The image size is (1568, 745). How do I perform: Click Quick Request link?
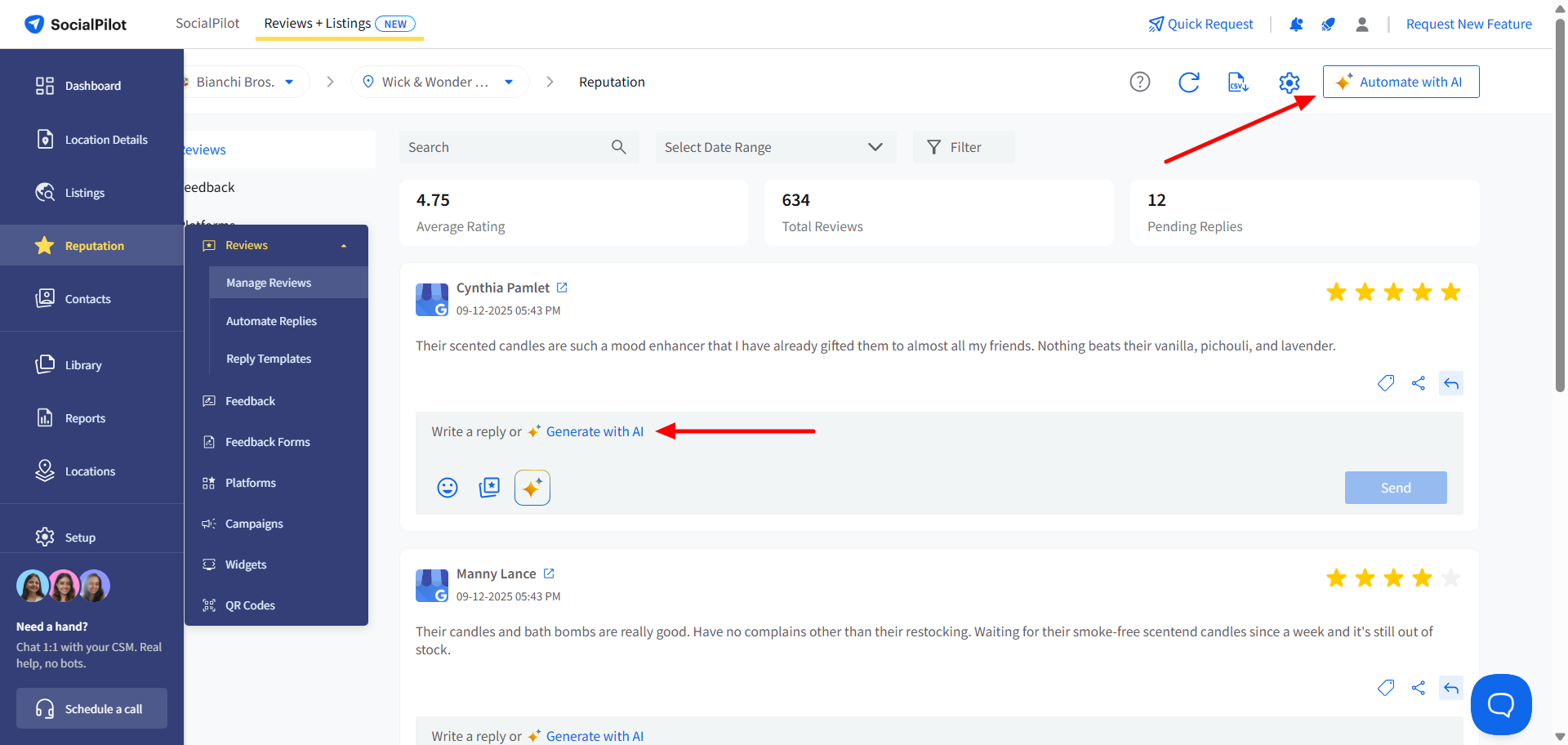click(1200, 25)
